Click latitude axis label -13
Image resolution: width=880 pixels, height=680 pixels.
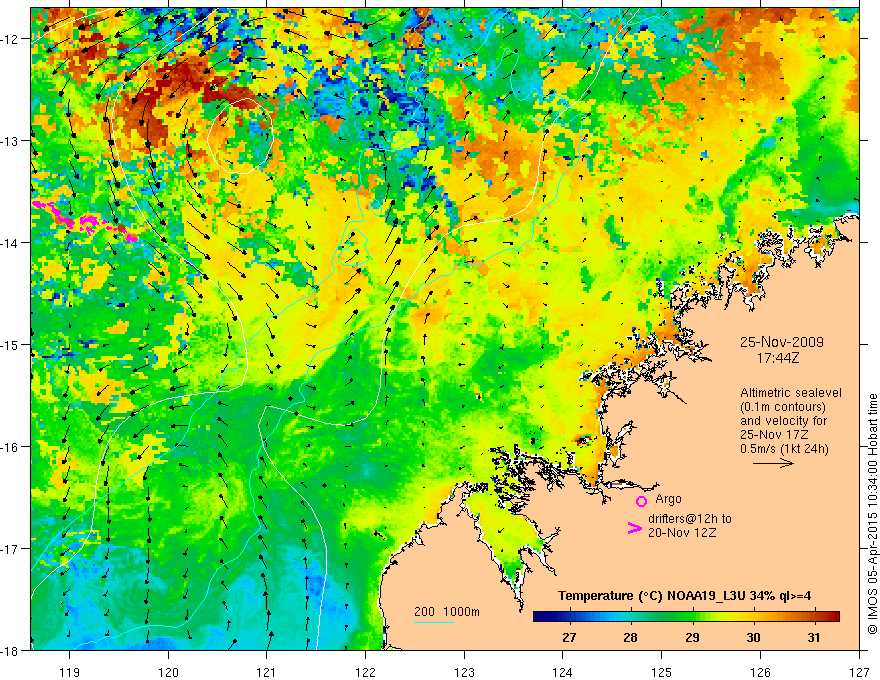[x=10, y=141]
